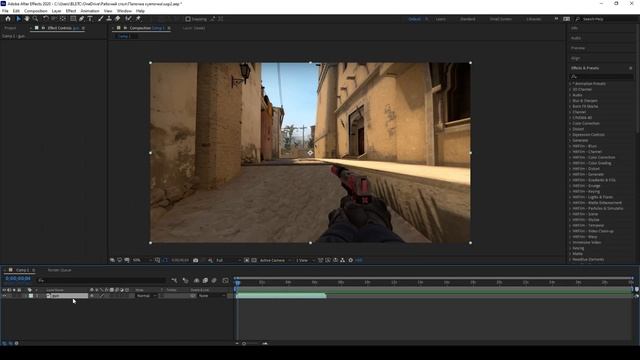
Task: Click the Effects & Presets search field
Action: 601,76
